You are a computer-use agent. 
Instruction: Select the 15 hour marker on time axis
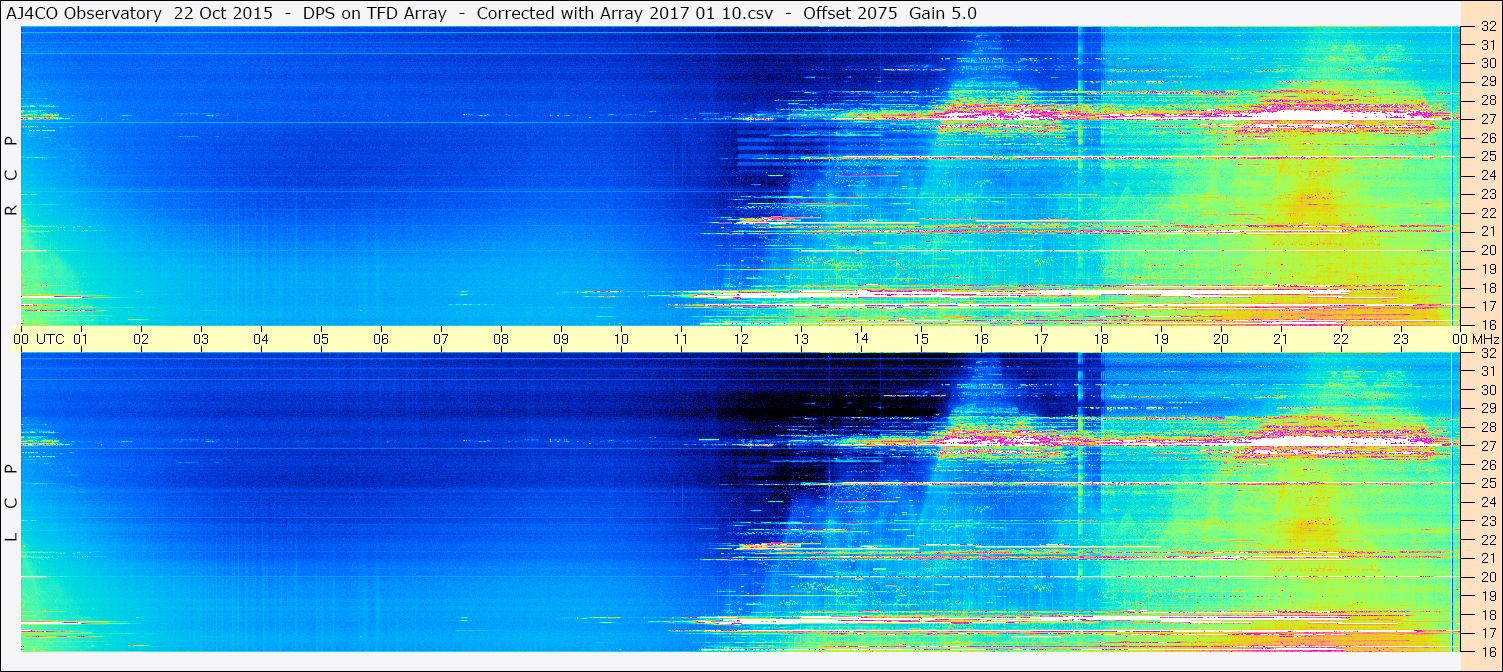[x=921, y=339]
